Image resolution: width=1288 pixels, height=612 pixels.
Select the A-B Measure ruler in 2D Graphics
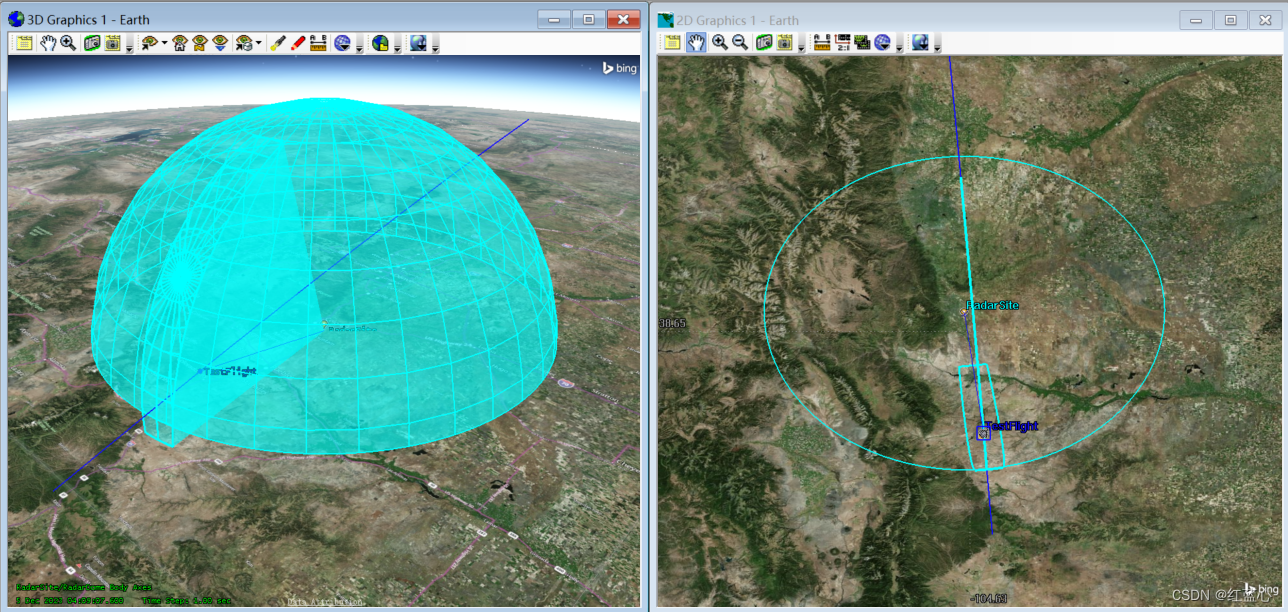coord(822,42)
